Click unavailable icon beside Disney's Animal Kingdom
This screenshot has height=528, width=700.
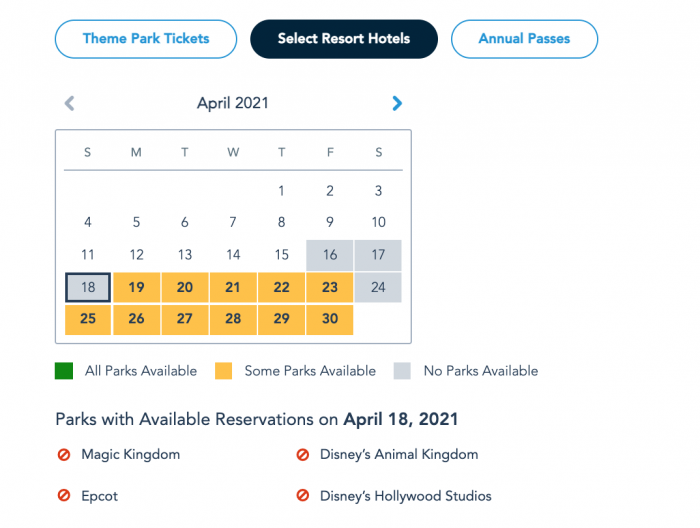coord(303,455)
